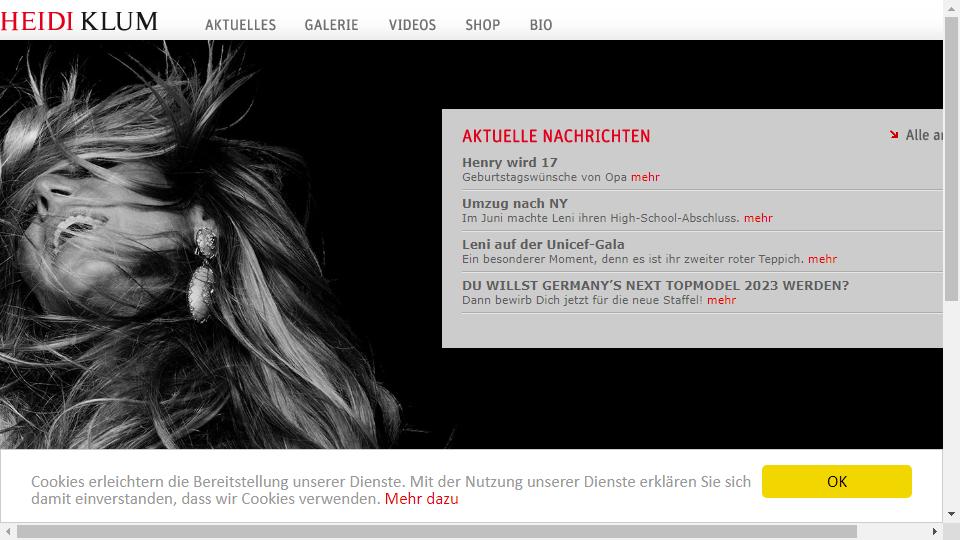
Task: Open the Shop page
Action: (x=482, y=25)
